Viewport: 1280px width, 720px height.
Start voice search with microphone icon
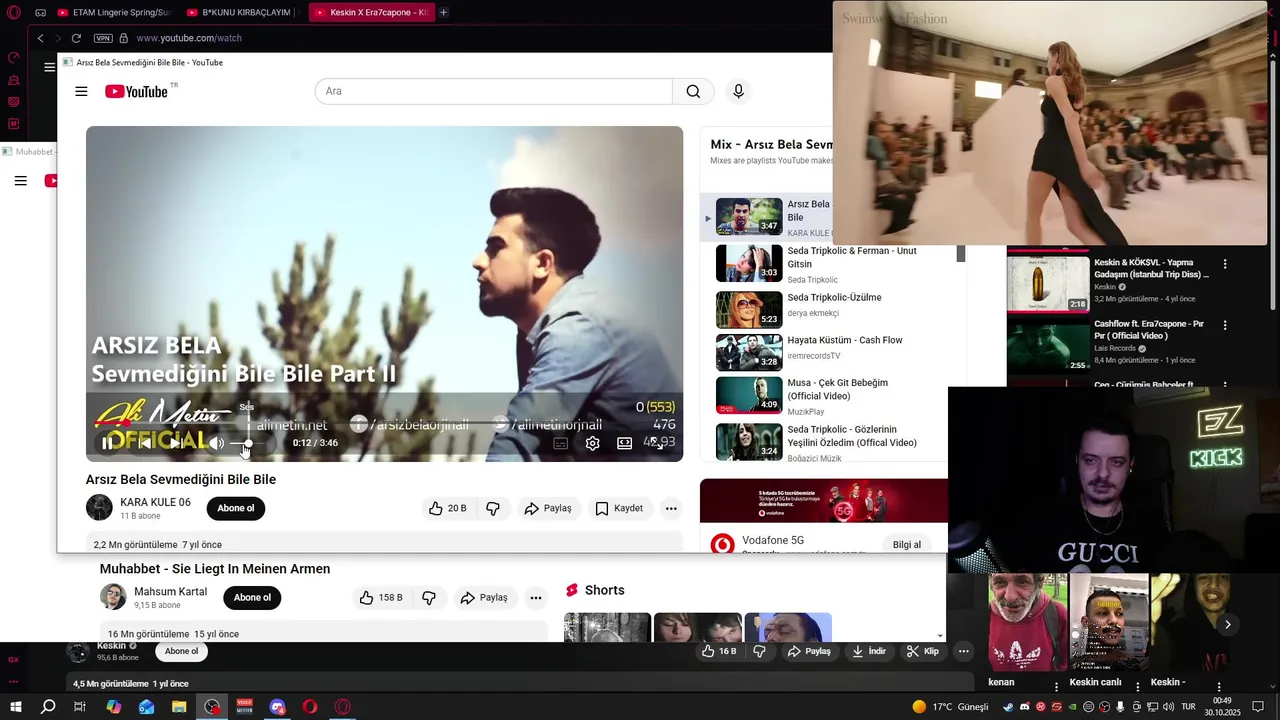pyautogui.click(x=738, y=91)
